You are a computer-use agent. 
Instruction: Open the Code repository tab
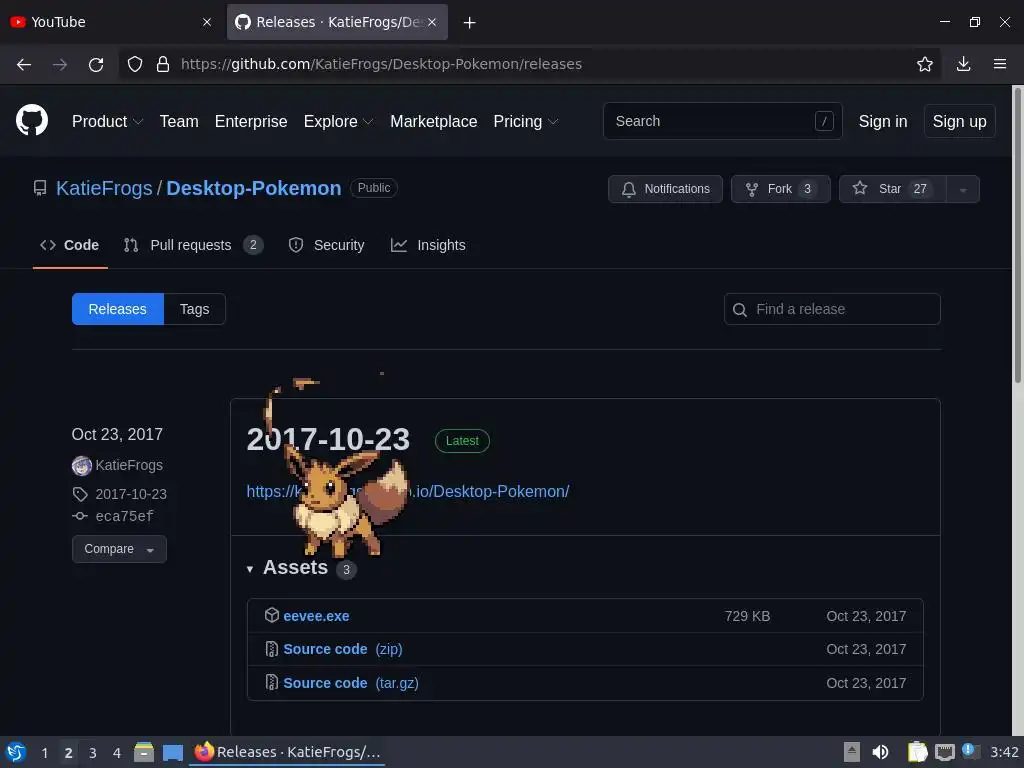click(x=70, y=245)
